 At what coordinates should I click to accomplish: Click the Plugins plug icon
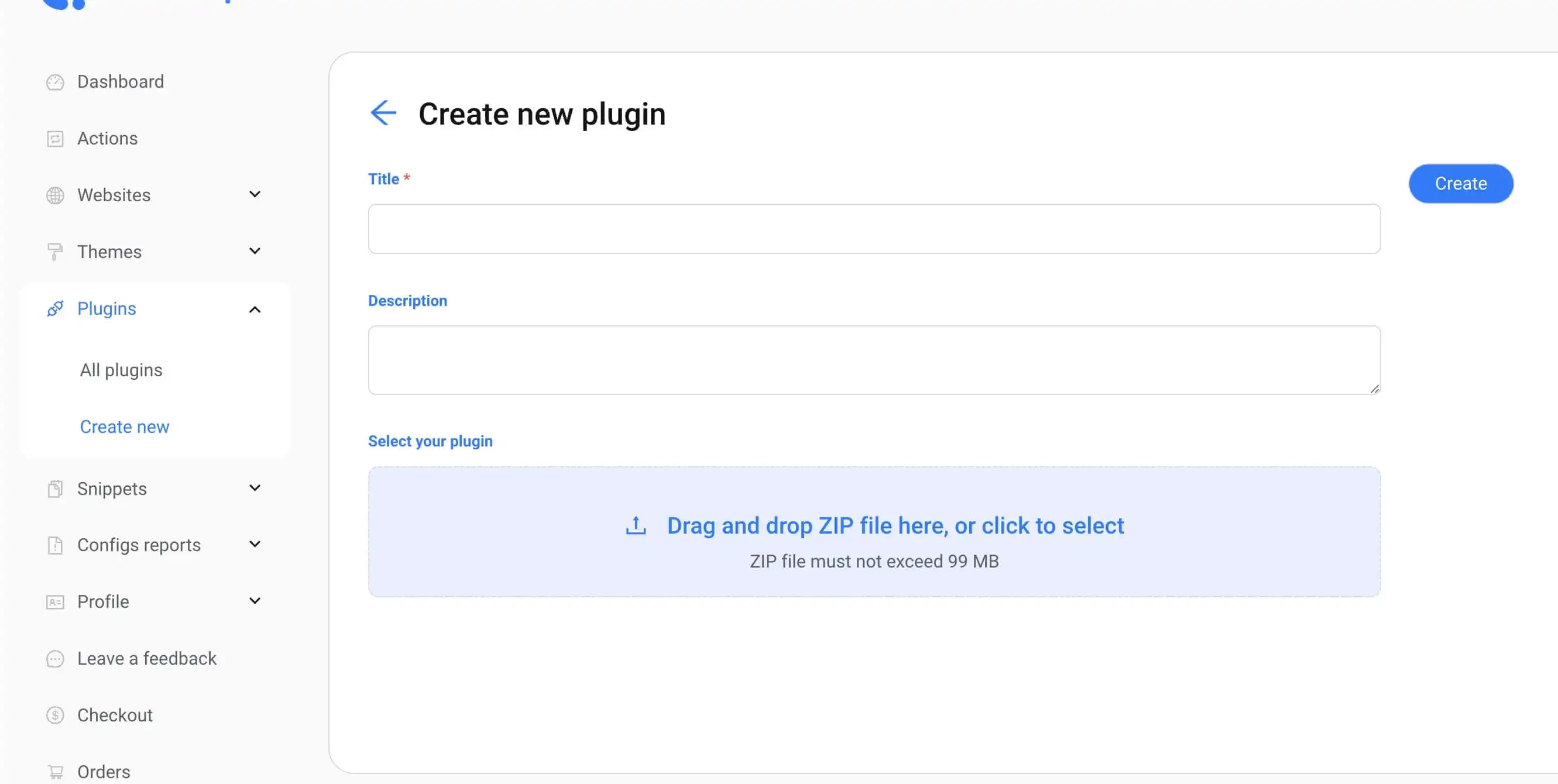tap(55, 308)
